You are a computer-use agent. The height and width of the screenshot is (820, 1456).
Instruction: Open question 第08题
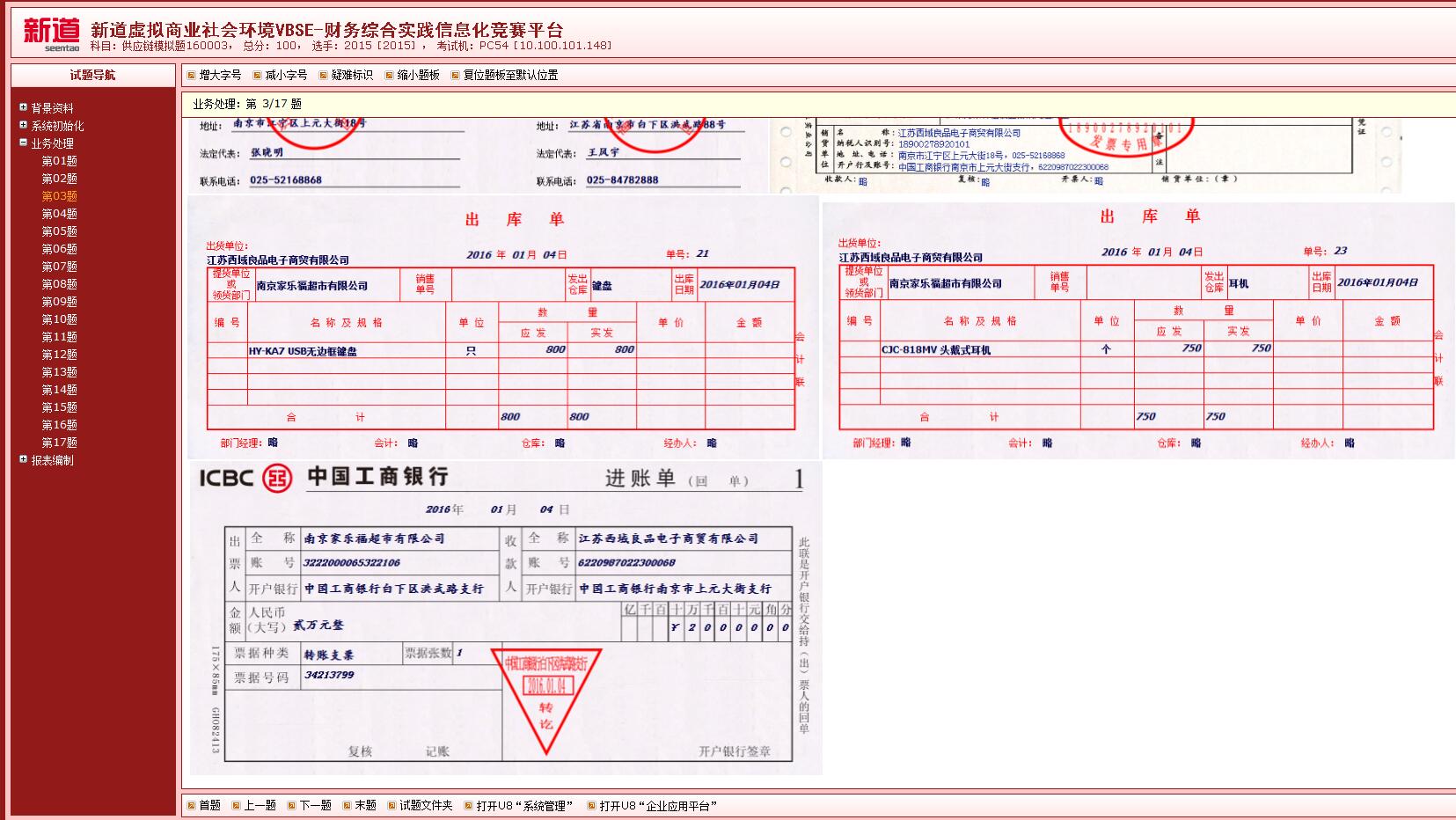point(60,284)
